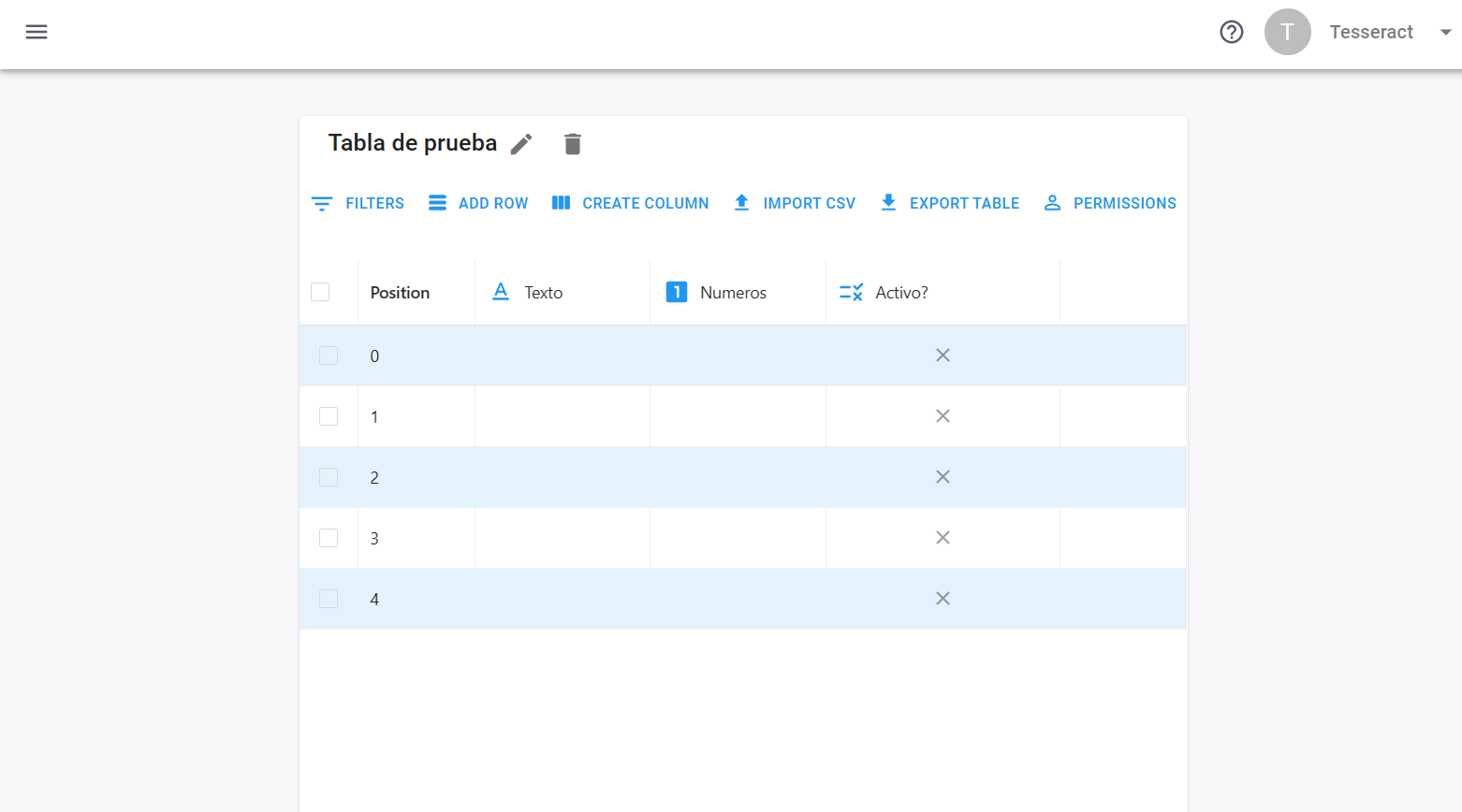Select the row with position 4
This screenshot has height=812, width=1462.
tap(329, 599)
